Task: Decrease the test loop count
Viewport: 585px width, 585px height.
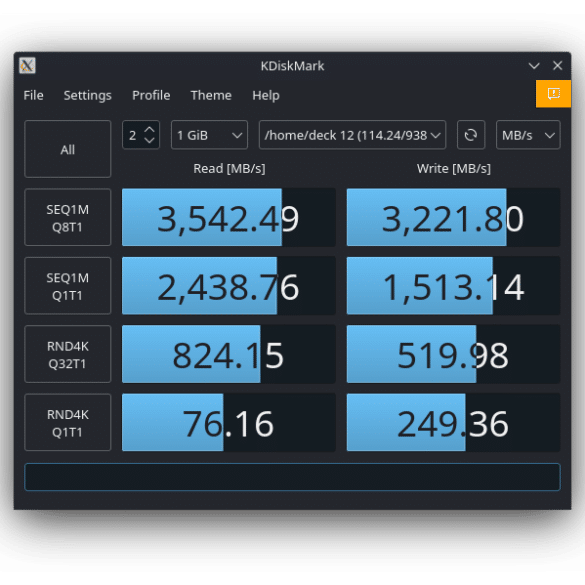Action: (x=149, y=140)
